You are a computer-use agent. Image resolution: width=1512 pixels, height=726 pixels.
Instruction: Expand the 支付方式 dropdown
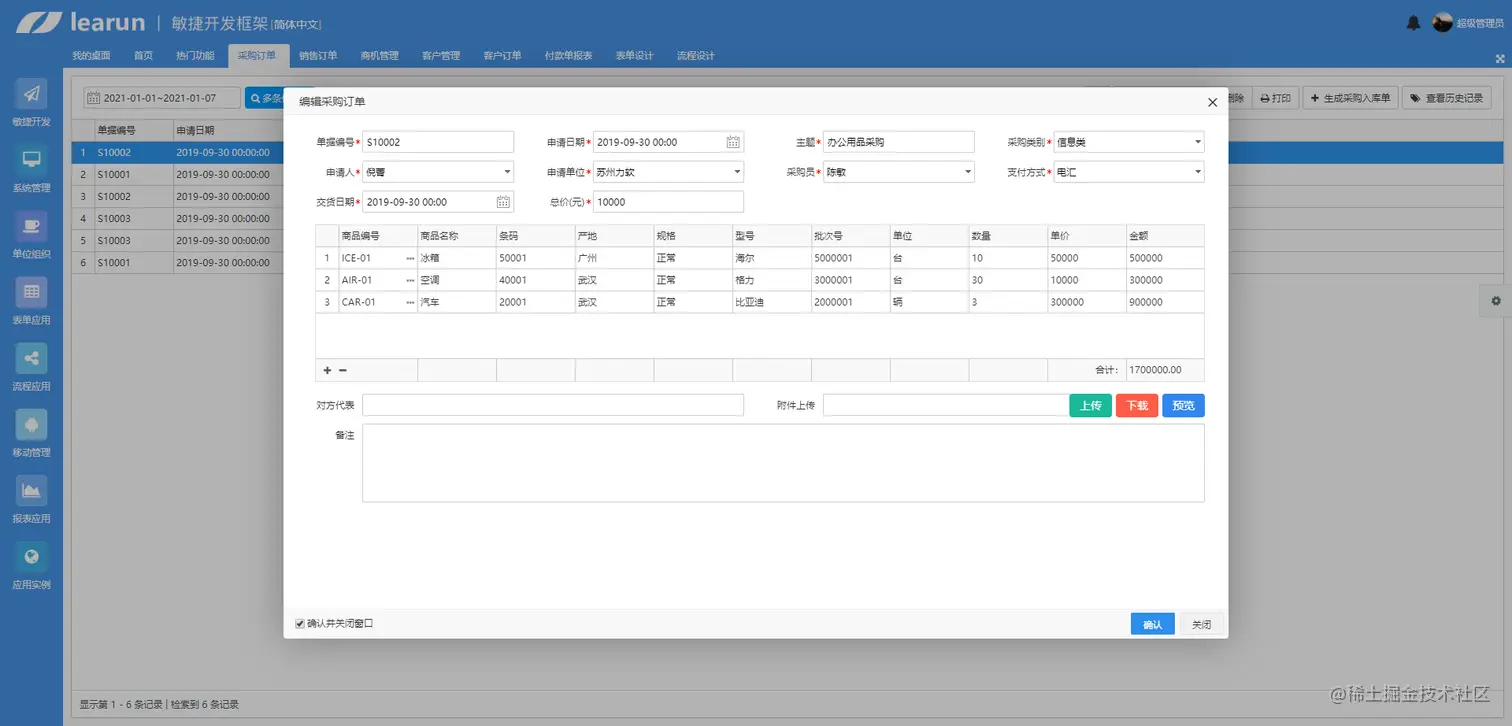pyautogui.click(x=1198, y=172)
